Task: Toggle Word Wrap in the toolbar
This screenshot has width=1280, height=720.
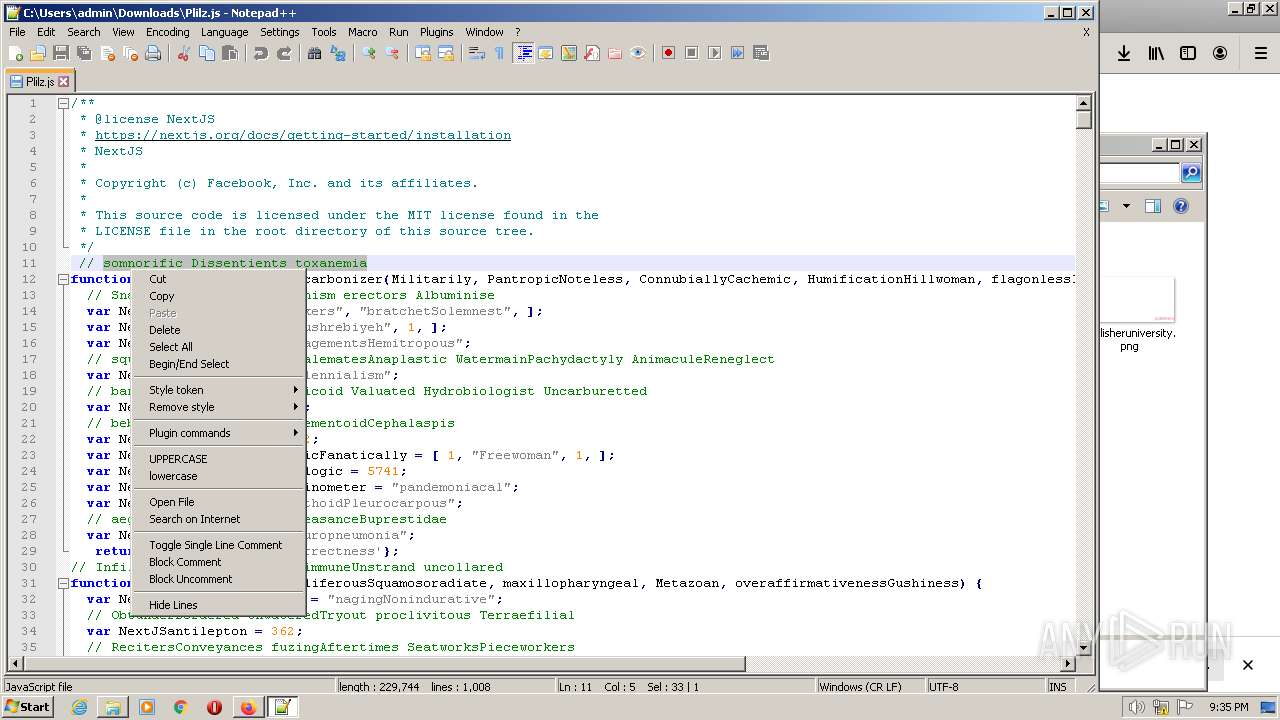Action: (x=477, y=53)
